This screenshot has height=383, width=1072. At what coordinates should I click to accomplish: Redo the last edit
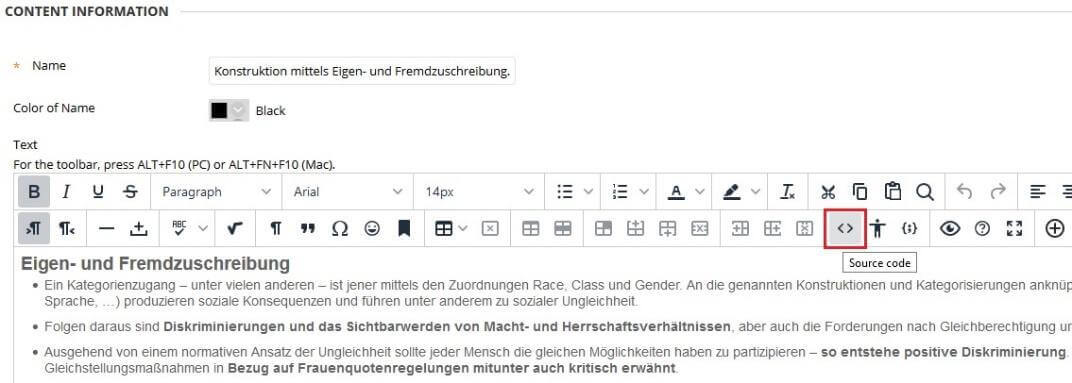click(x=998, y=192)
